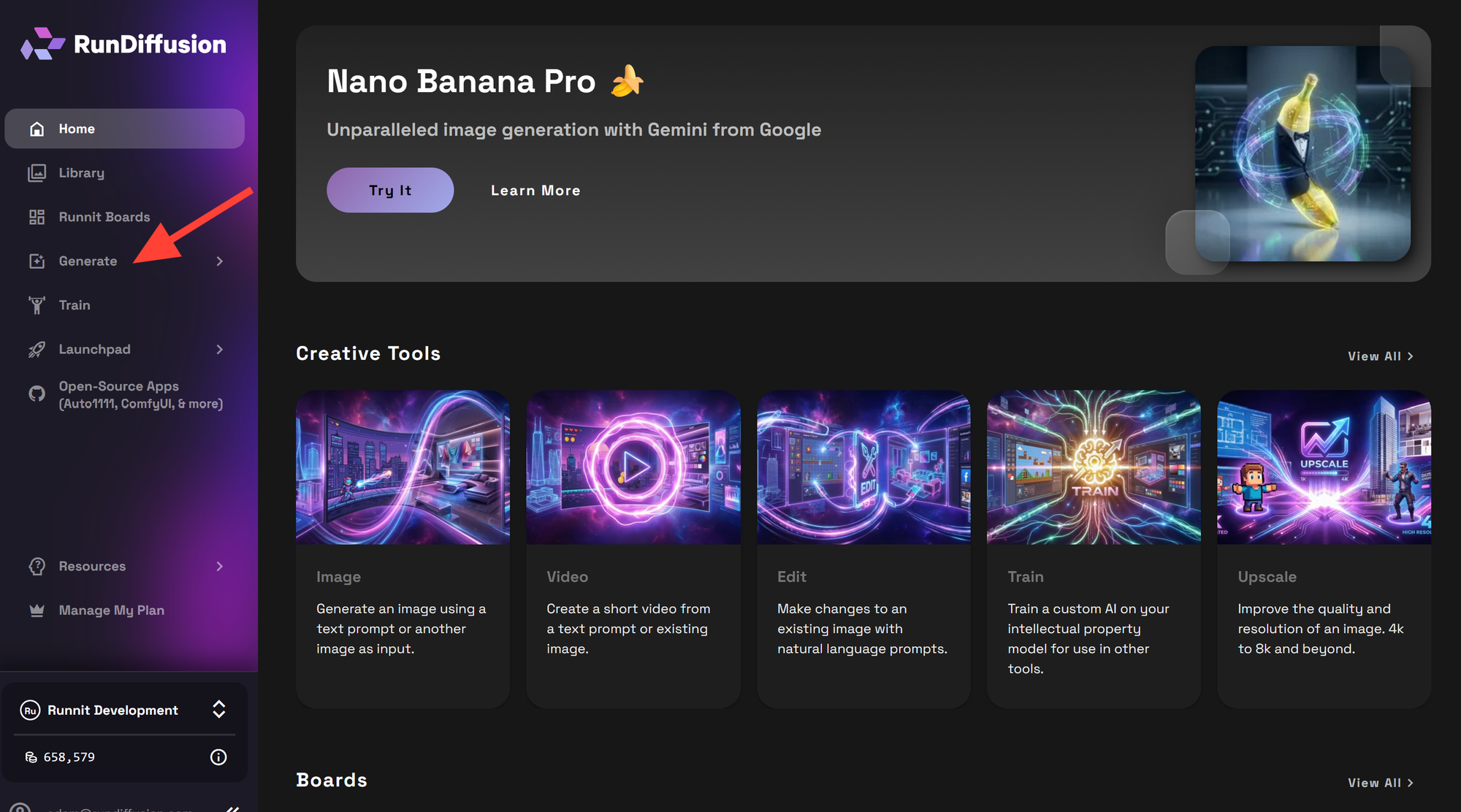
Task: Open the Library menu item
Action: click(82, 173)
